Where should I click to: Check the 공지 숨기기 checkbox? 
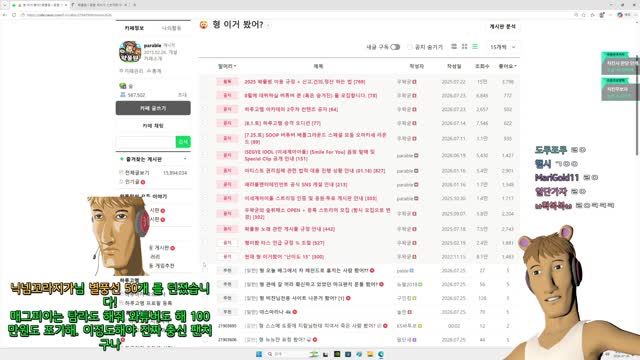[x=410, y=47]
